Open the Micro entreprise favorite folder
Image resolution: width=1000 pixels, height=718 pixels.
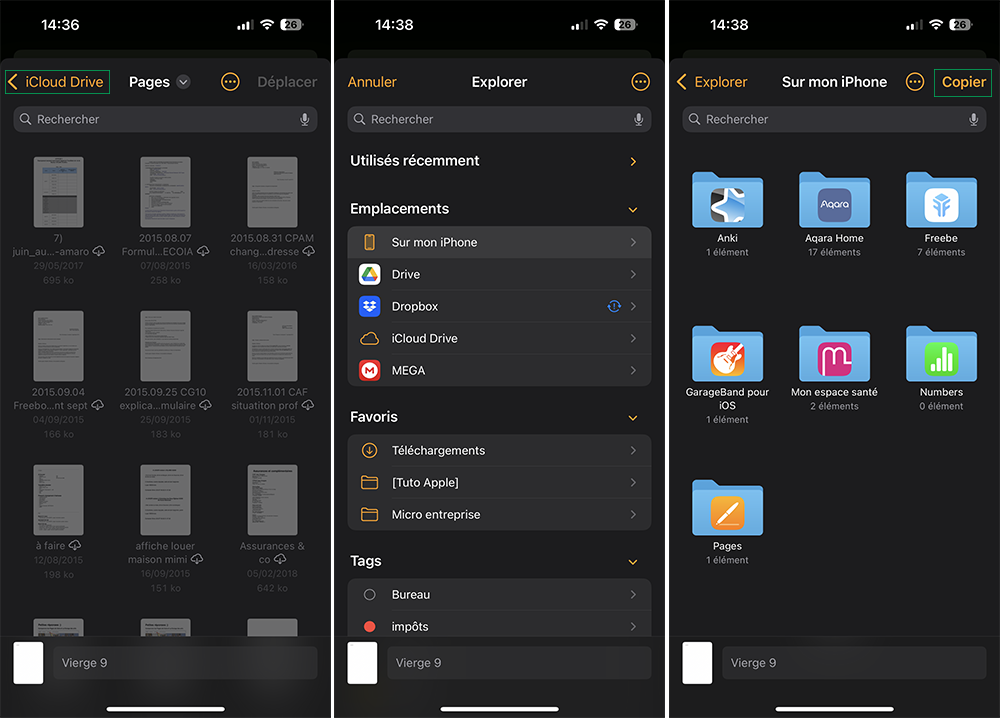tap(499, 514)
